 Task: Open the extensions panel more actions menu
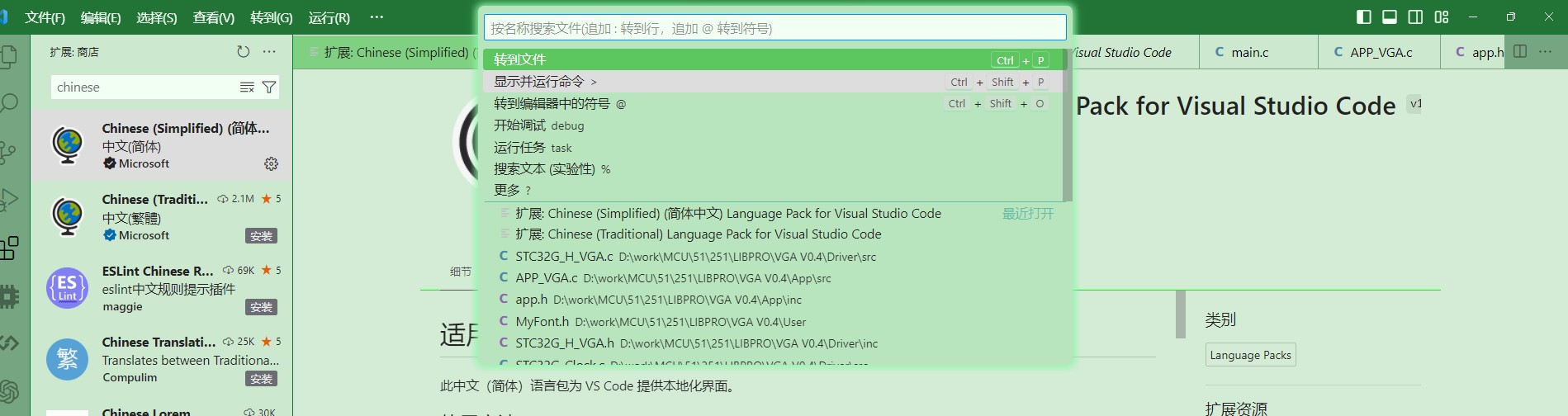[x=269, y=51]
